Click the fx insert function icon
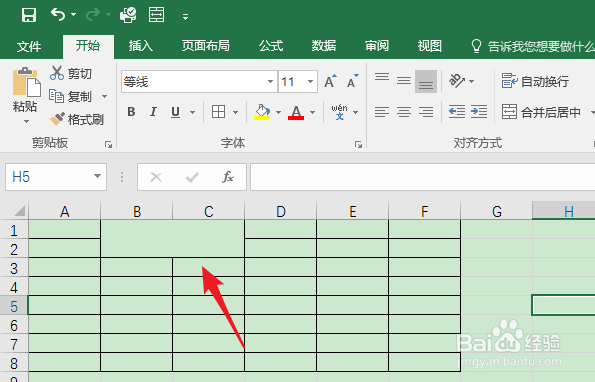 (x=228, y=177)
